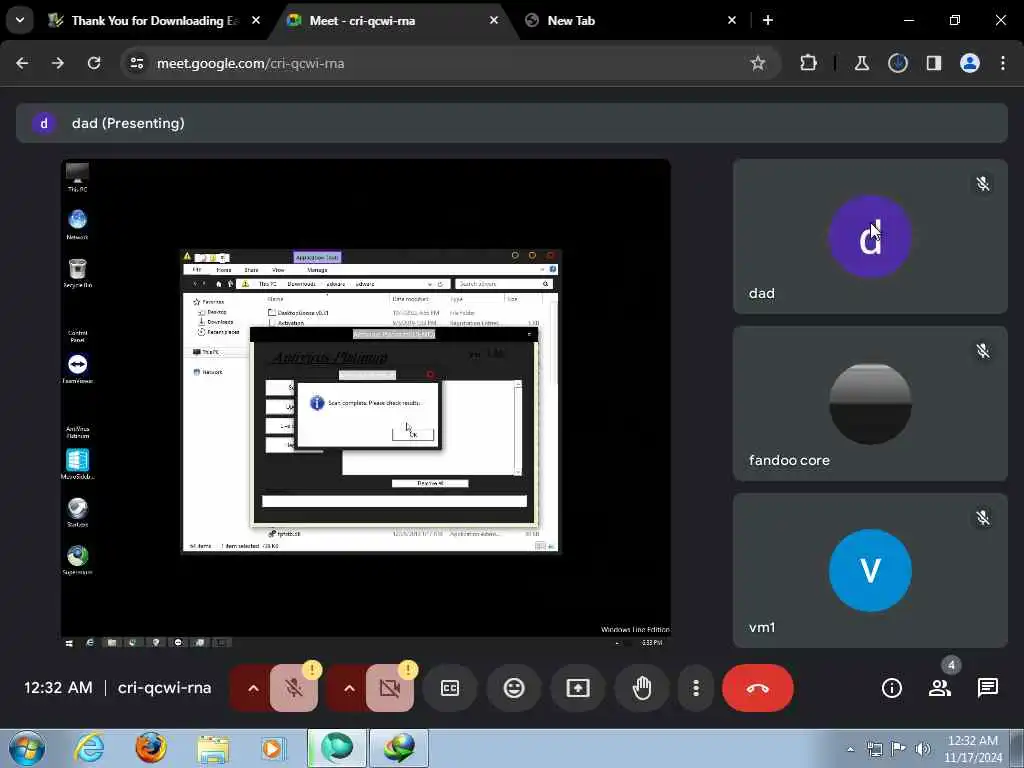View site information icon in address bar
The width and height of the screenshot is (1024, 768).
pos(137,63)
